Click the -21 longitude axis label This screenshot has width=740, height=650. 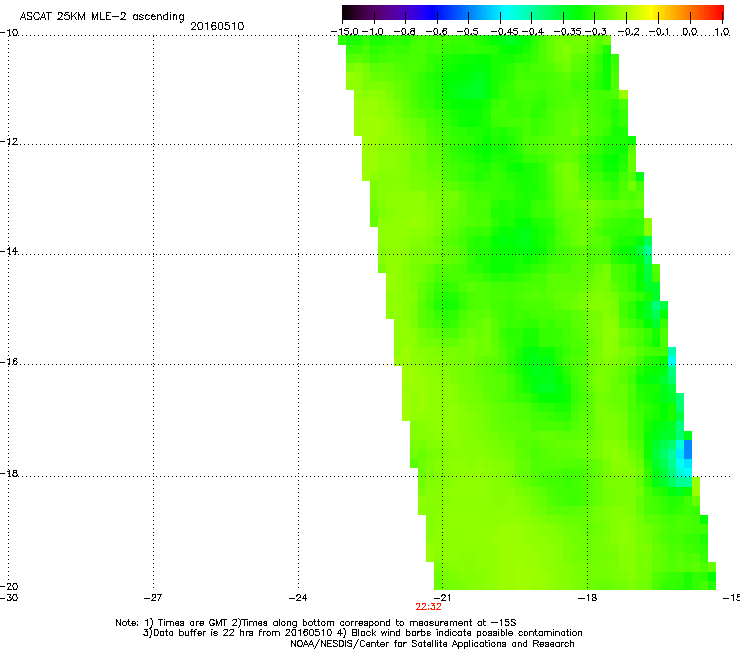coord(442,598)
